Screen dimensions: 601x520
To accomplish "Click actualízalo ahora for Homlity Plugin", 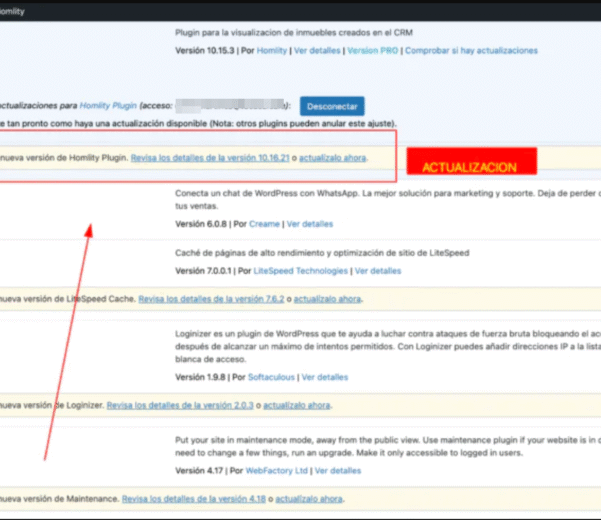I will coord(333,158).
